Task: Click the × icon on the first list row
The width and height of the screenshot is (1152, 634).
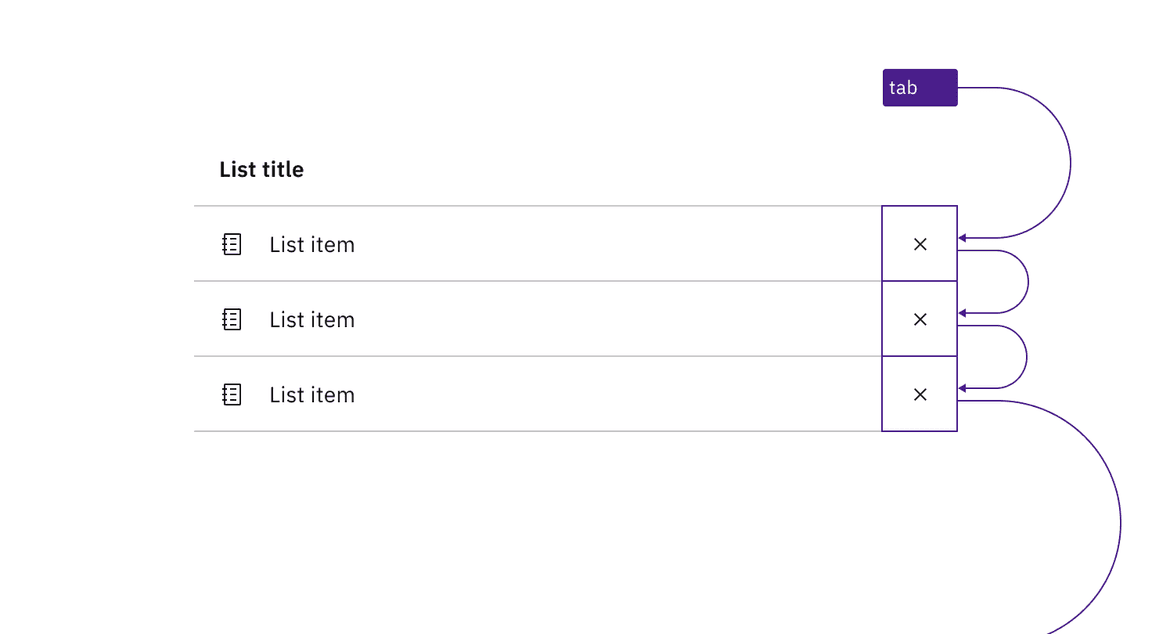Action: click(x=919, y=243)
